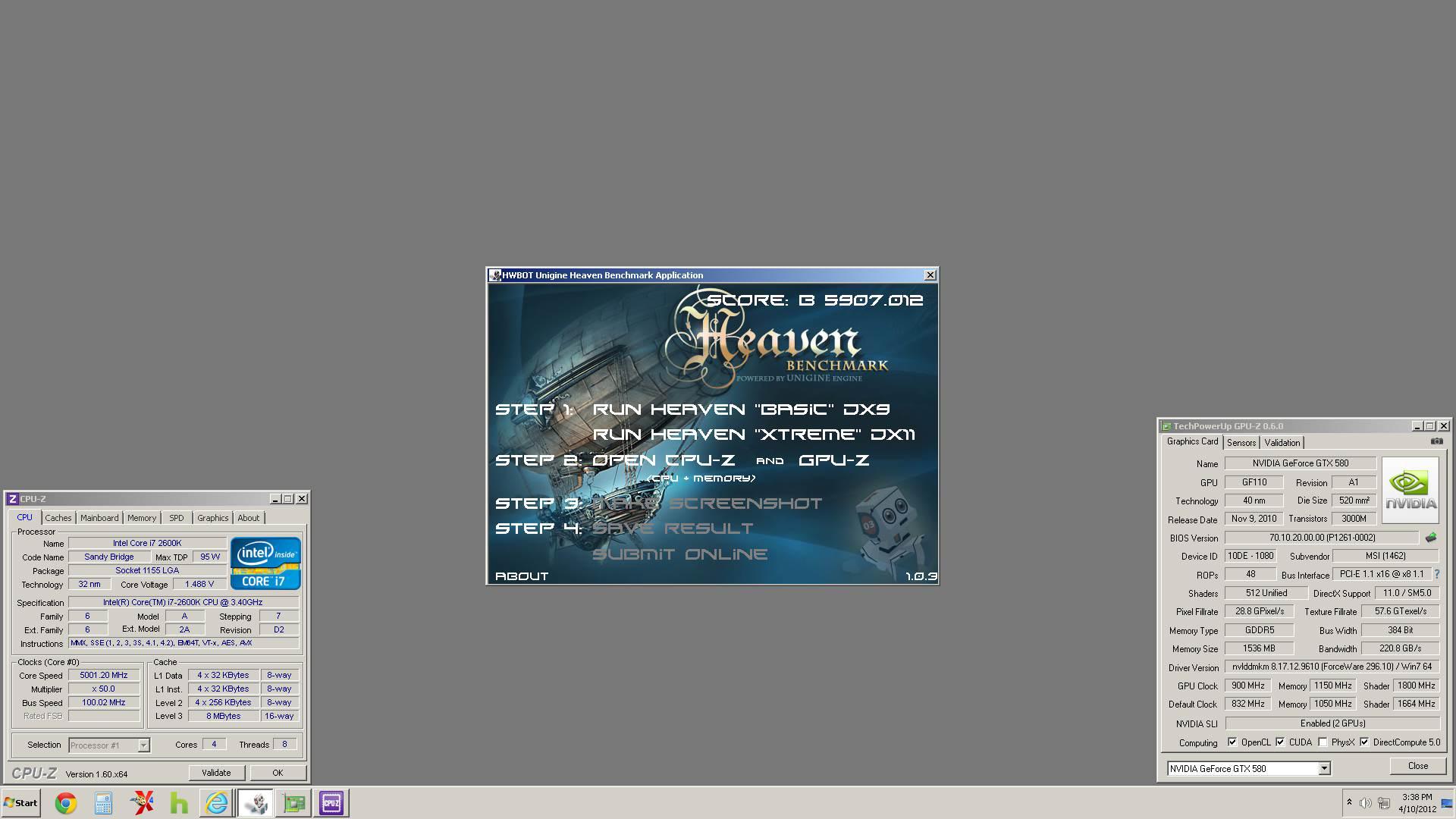The height and width of the screenshot is (819, 1456).
Task: Click the Core Speed value 5001.20 MHz
Action: click(x=104, y=675)
